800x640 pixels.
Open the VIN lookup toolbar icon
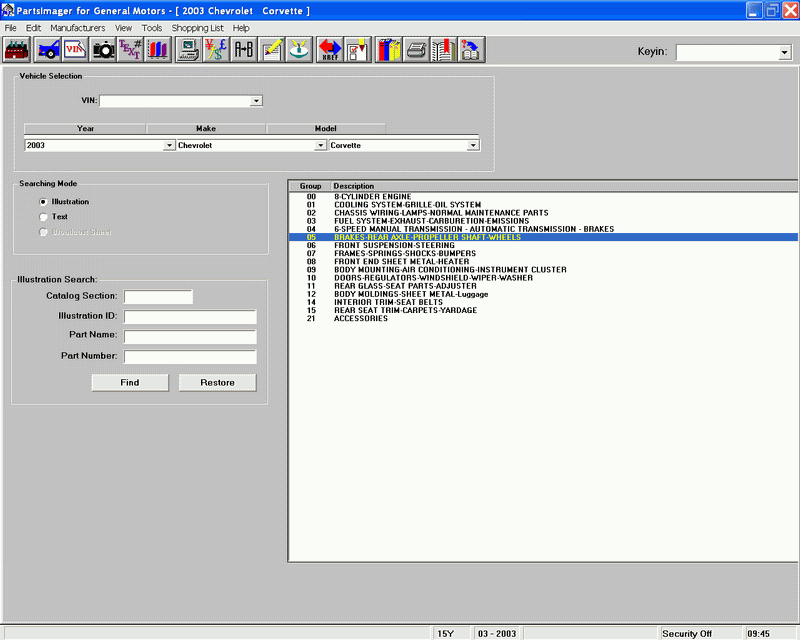[76, 50]
